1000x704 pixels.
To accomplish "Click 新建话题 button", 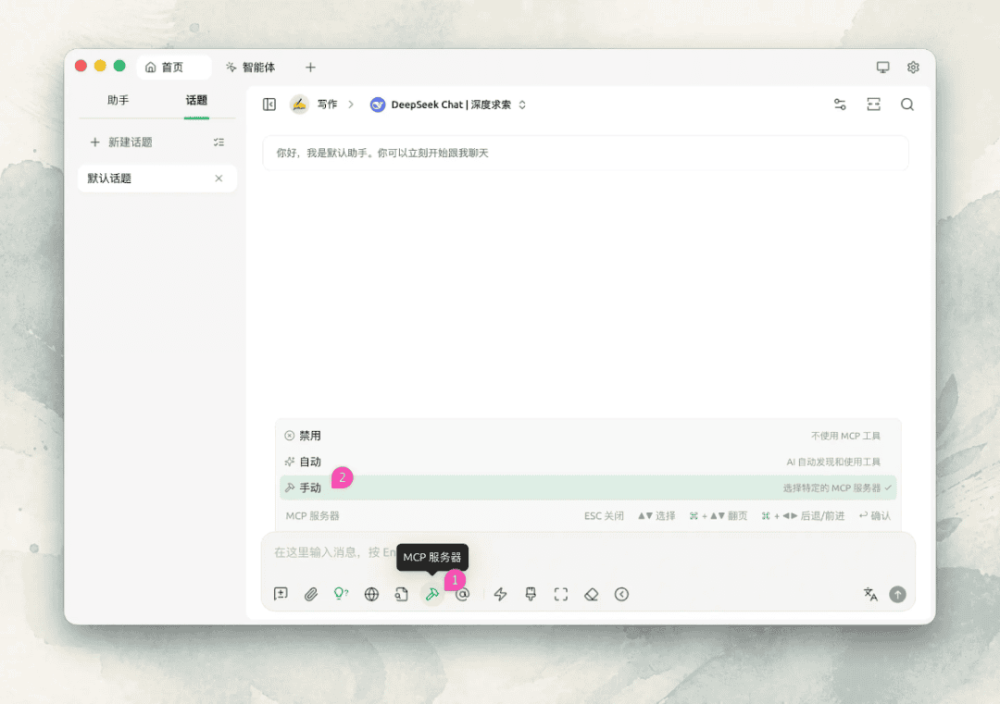I will [121, 142].
